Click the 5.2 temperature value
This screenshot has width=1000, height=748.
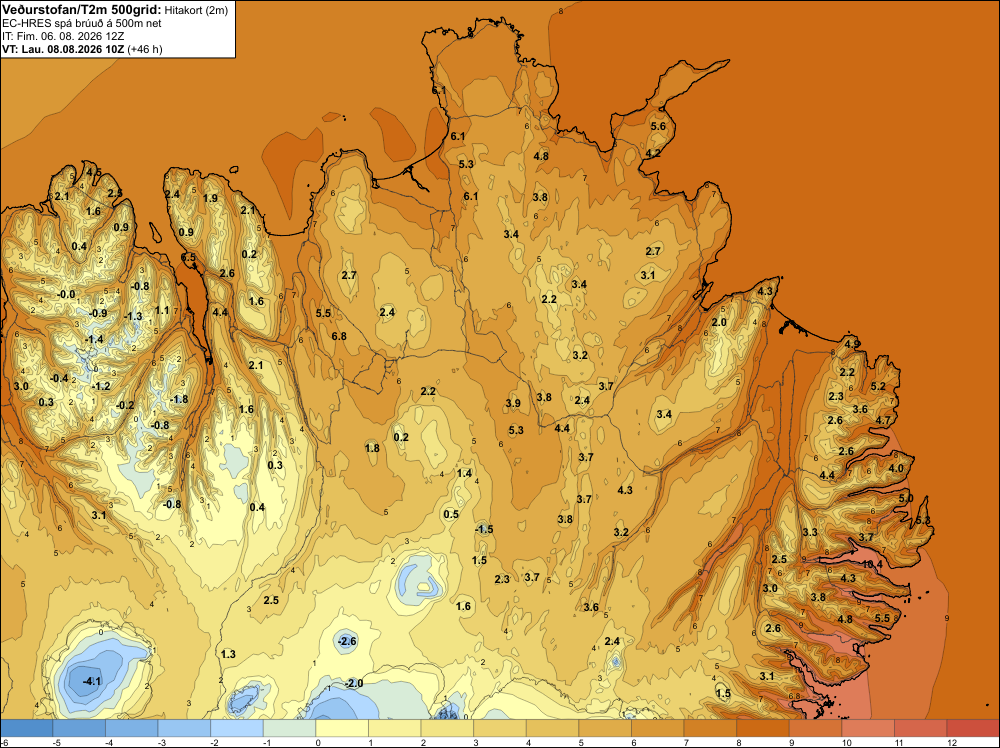pyautogui.click(x=878, y=386)
